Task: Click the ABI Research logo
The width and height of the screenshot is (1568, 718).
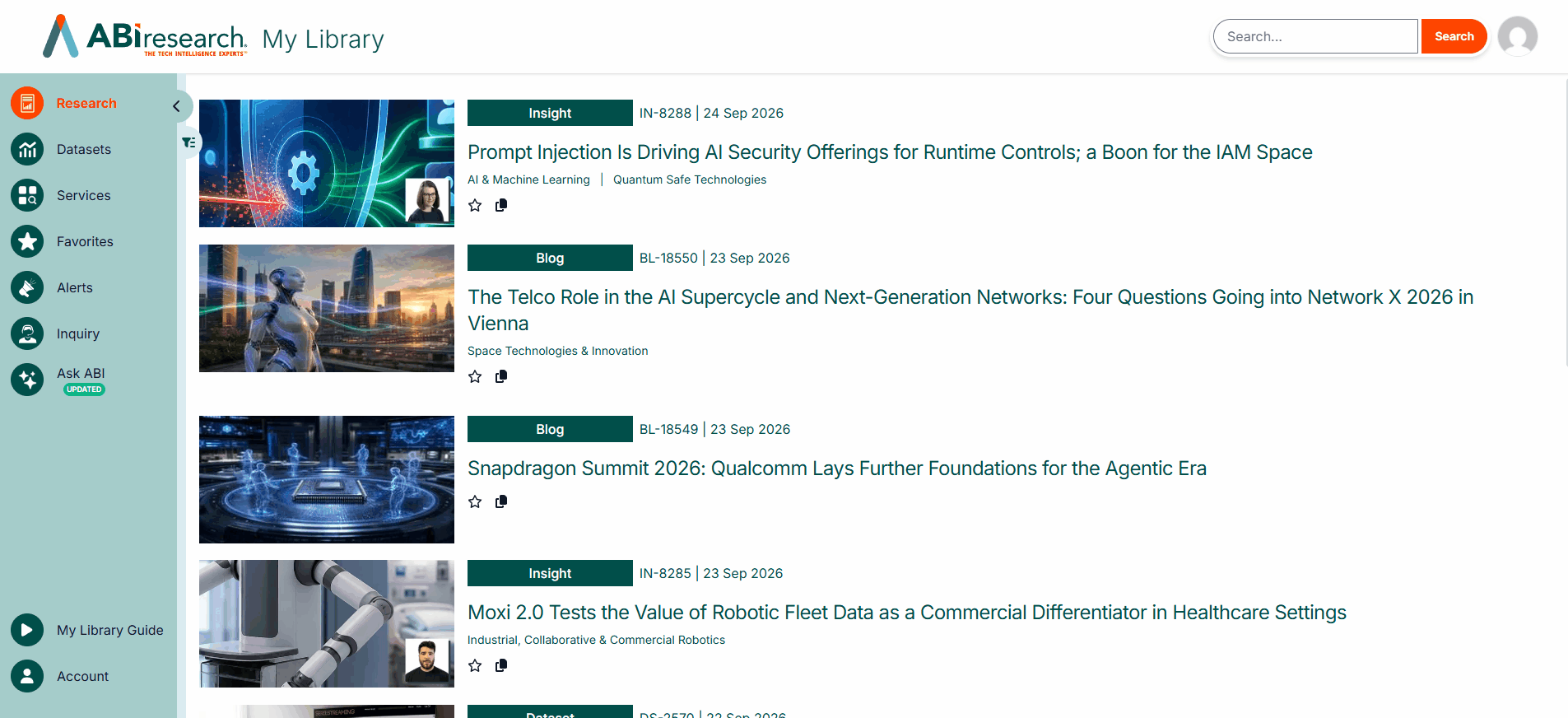Action: [x=145, y=36]
